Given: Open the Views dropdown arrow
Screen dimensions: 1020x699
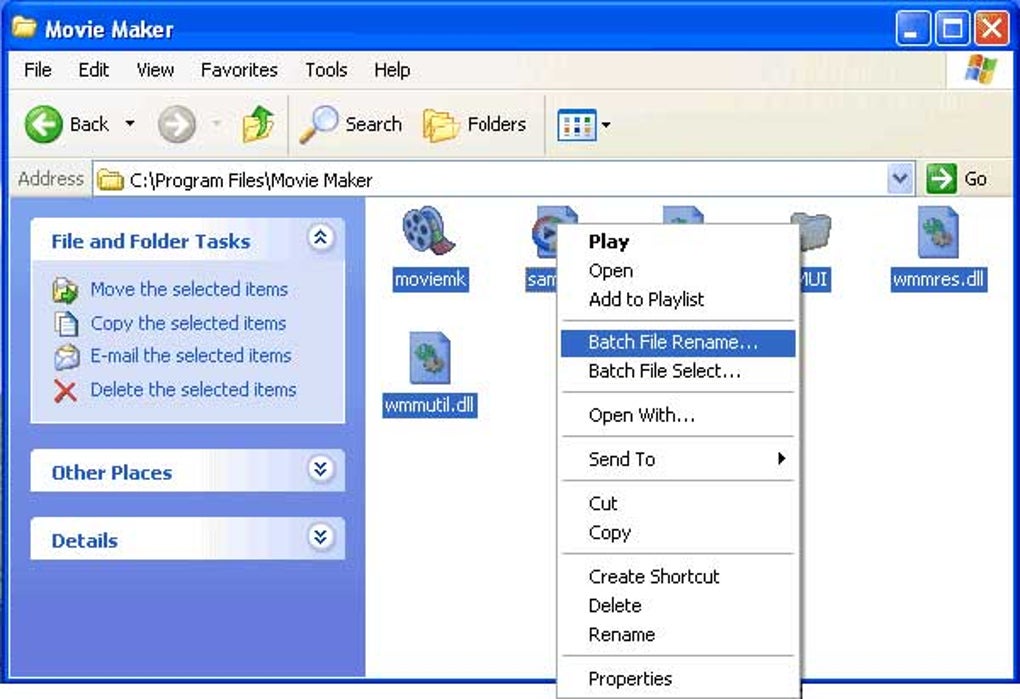Looking at the screenshot, I should pos(606,125).
